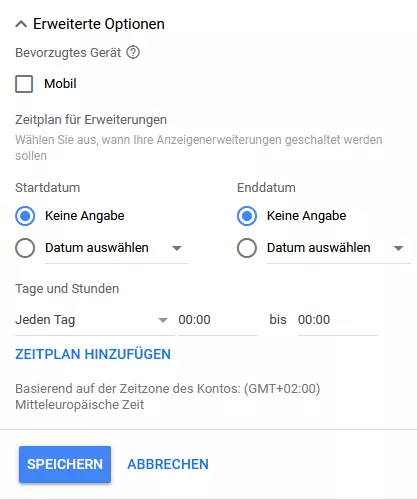Click the help icon beside Bevorzugtes Gerät
This screenshot has width=417, height=500.
[x=133, y=53]
